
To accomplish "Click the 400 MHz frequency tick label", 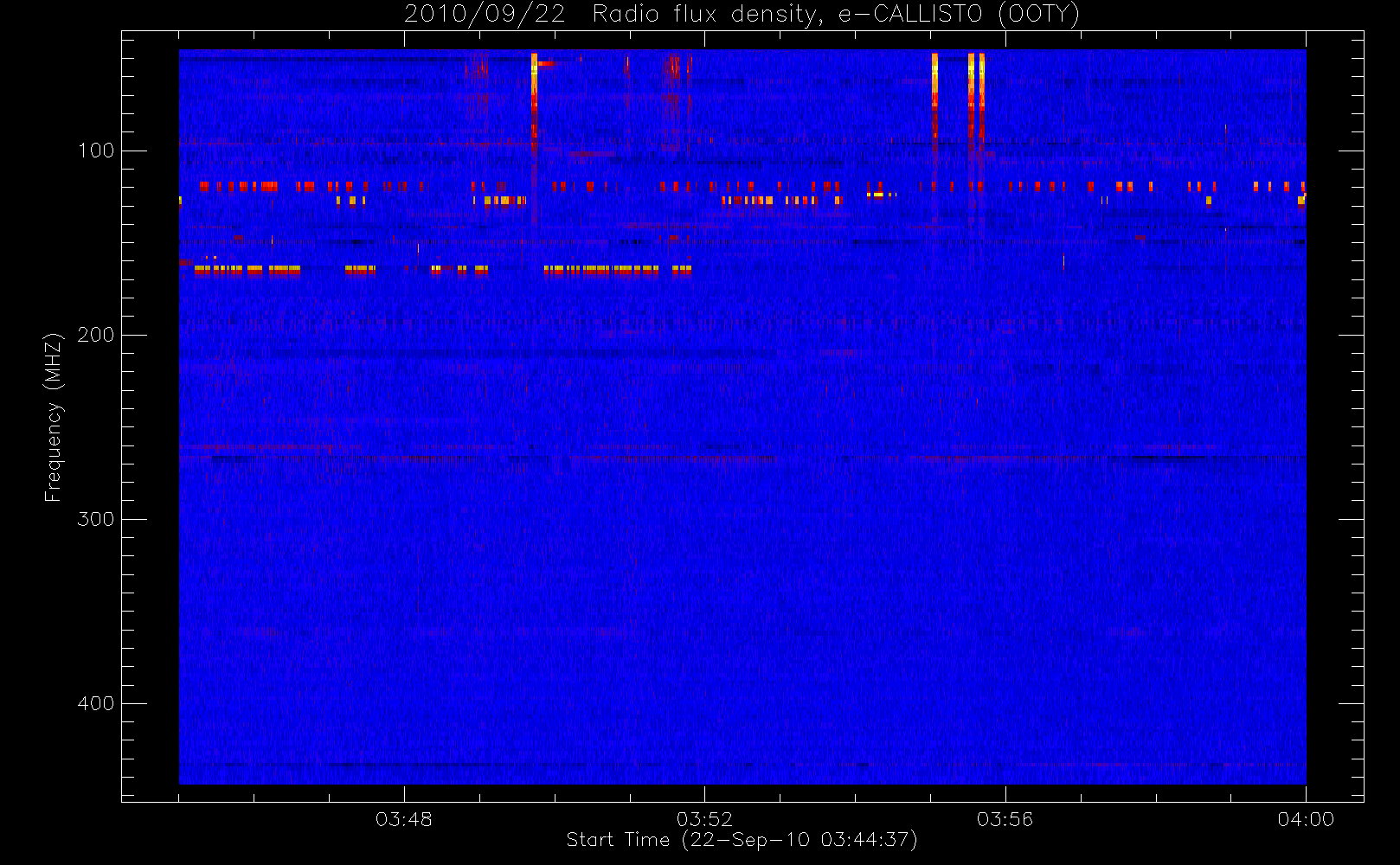I will pyautogui.click(x=96, y=704).
